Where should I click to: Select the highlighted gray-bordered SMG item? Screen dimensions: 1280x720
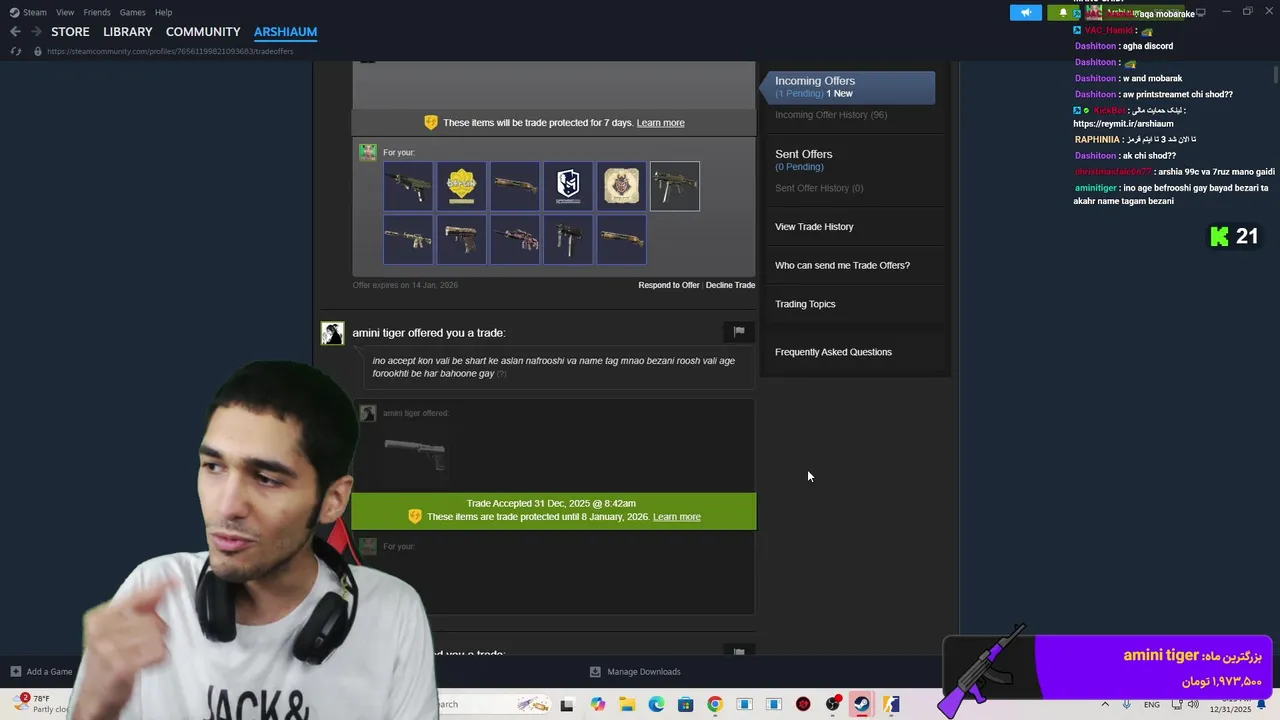click(675, 186)
